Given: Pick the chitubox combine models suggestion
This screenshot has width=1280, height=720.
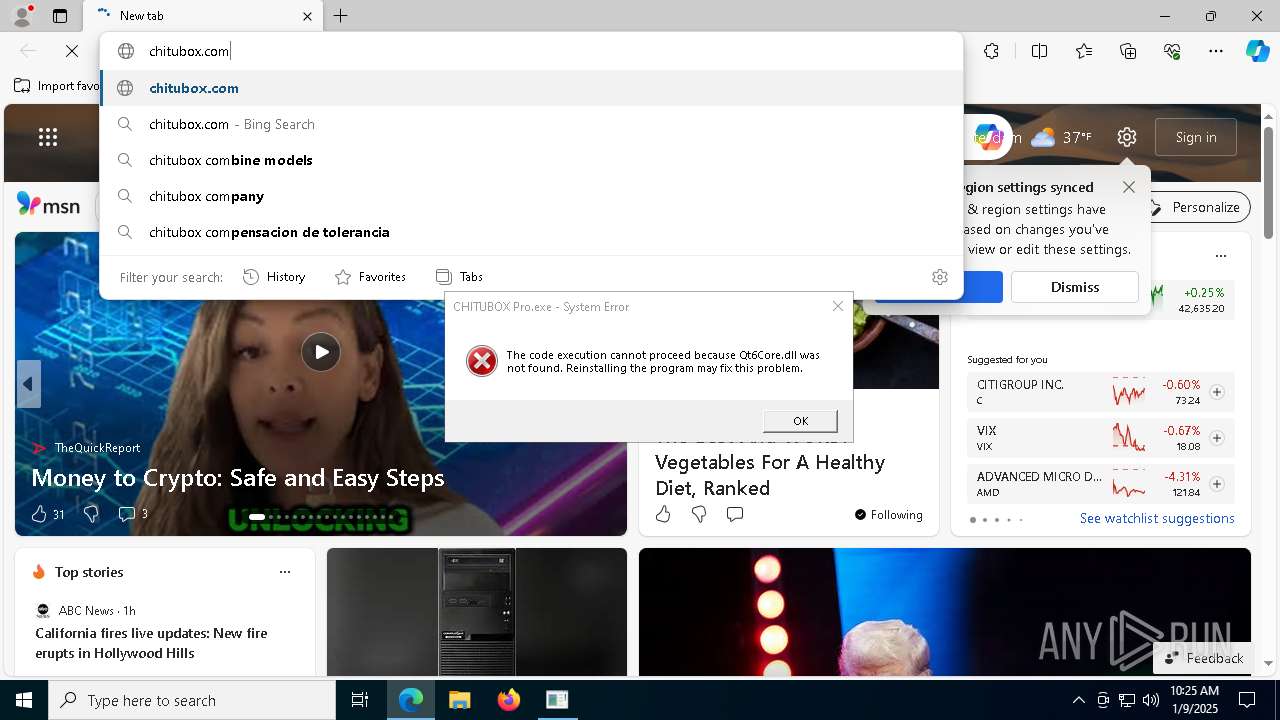Looking at the screenshot, I should tap(531, 160).
